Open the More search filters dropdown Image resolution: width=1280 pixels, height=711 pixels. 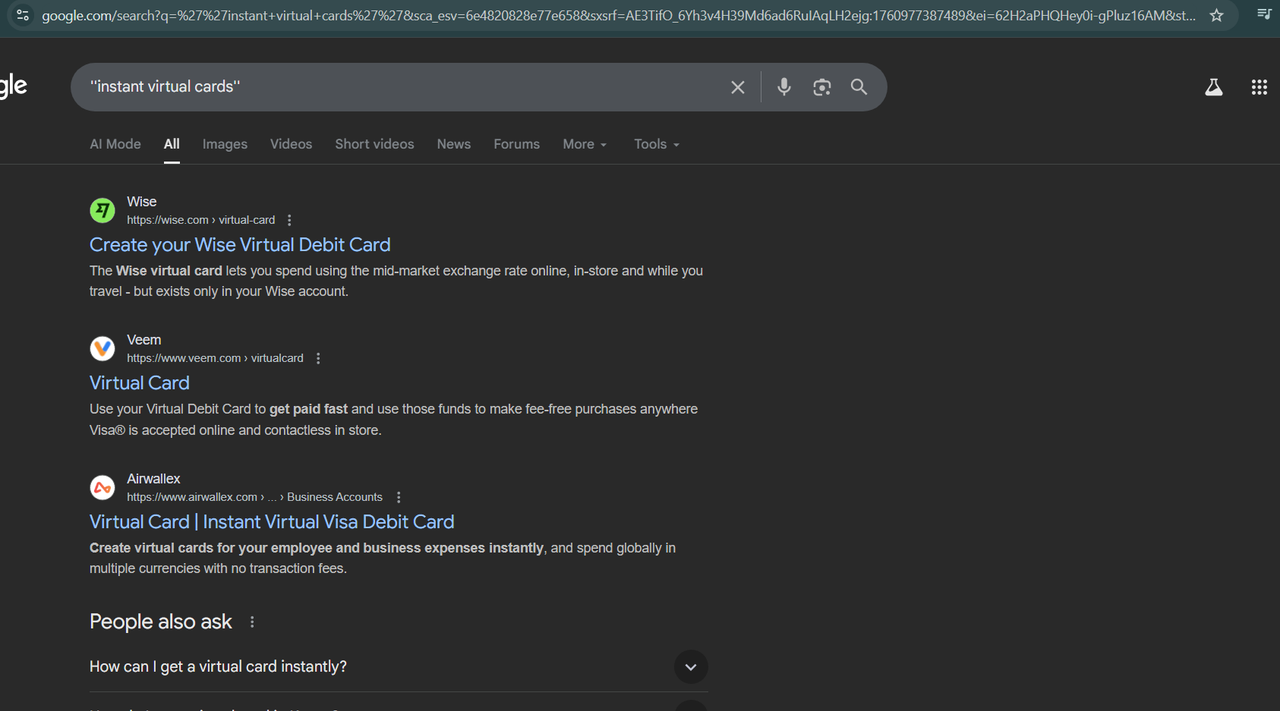pos(585,144)
